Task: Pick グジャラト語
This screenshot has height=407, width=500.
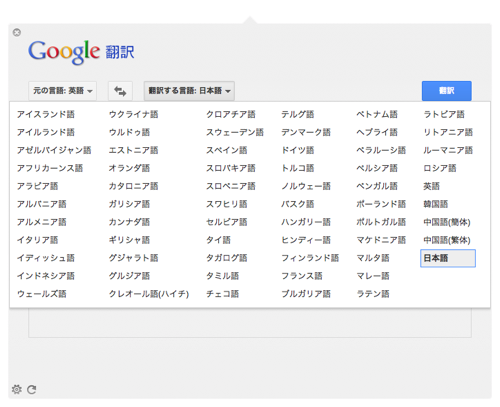Action: [x=134, y=258]
